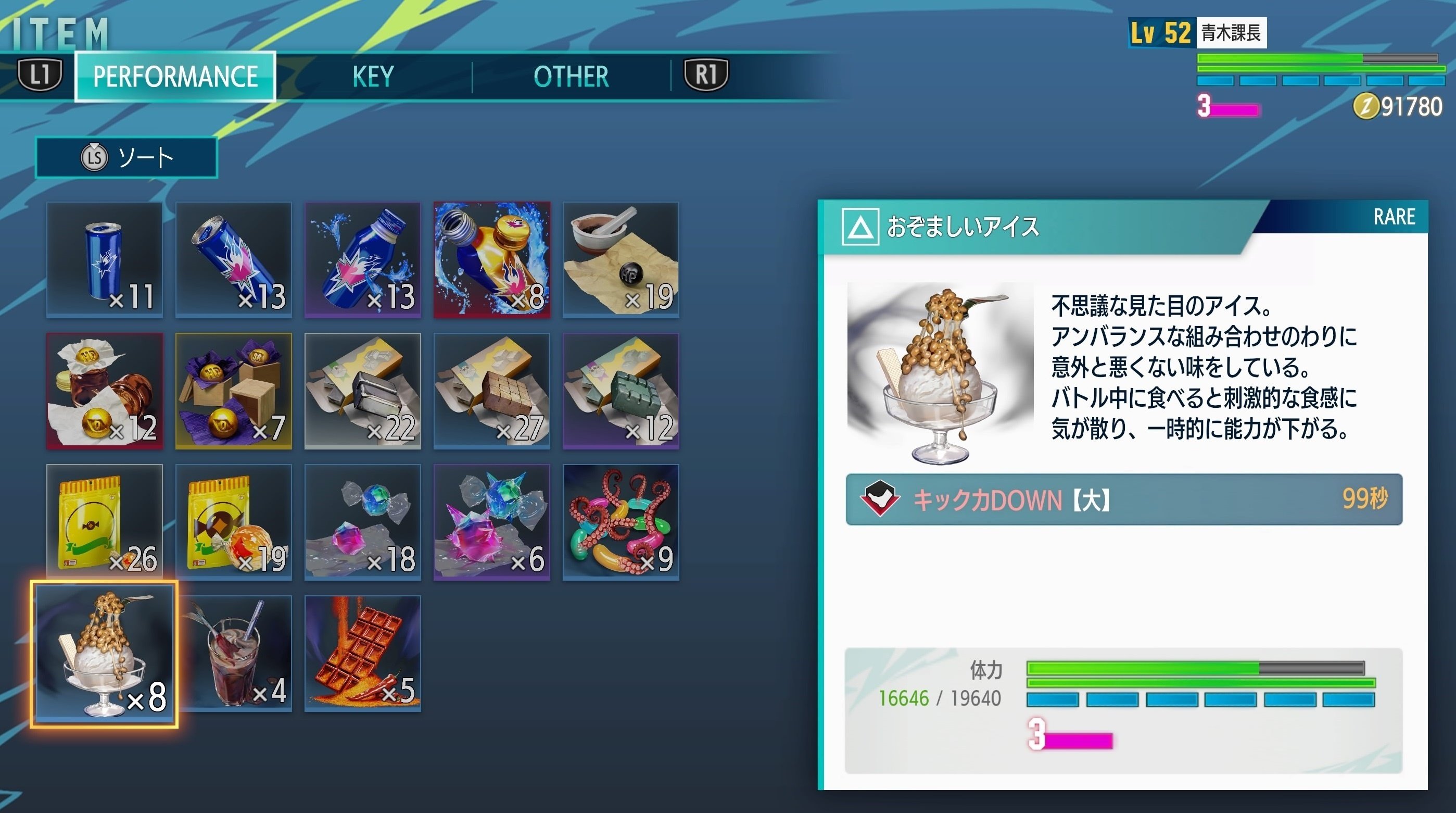Click the triangle icon beside おぞましいアイス
This screenshot has width=1456, height=813.
click(859, 227)
